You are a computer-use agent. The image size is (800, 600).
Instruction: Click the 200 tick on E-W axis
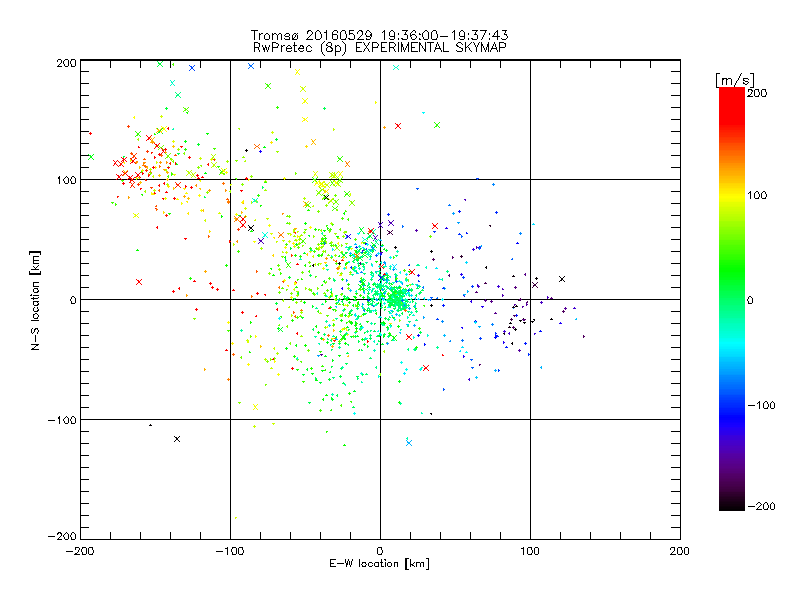tap(680, 551)
